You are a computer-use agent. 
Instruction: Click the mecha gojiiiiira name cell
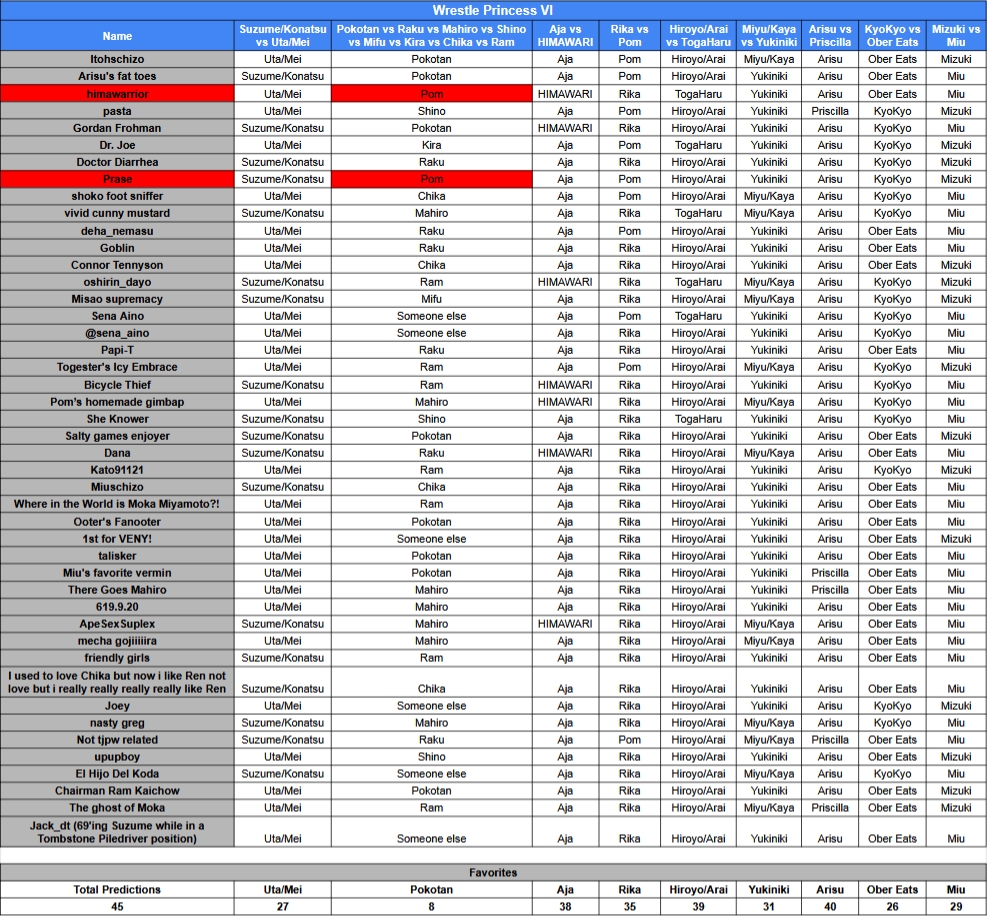coord(117,641)
